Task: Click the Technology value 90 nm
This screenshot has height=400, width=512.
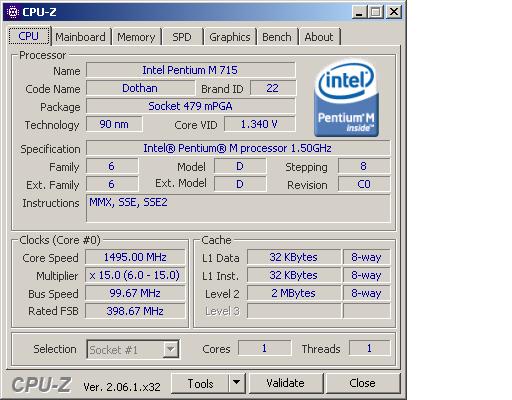Action: [x=114, y=124]
